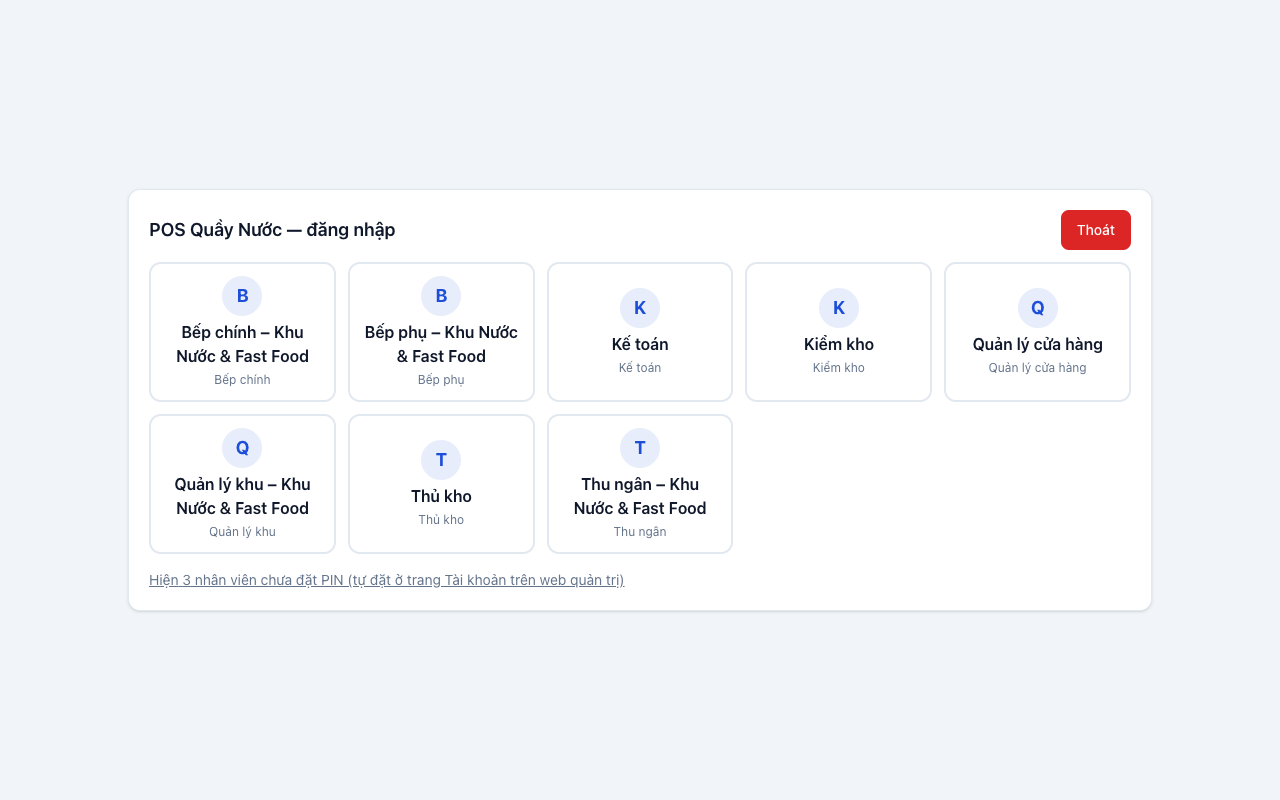The width and height of the screenshot is (1280, 800).
Task: Click the K avatar above Kế toán
Action: (x=640, y=308)
